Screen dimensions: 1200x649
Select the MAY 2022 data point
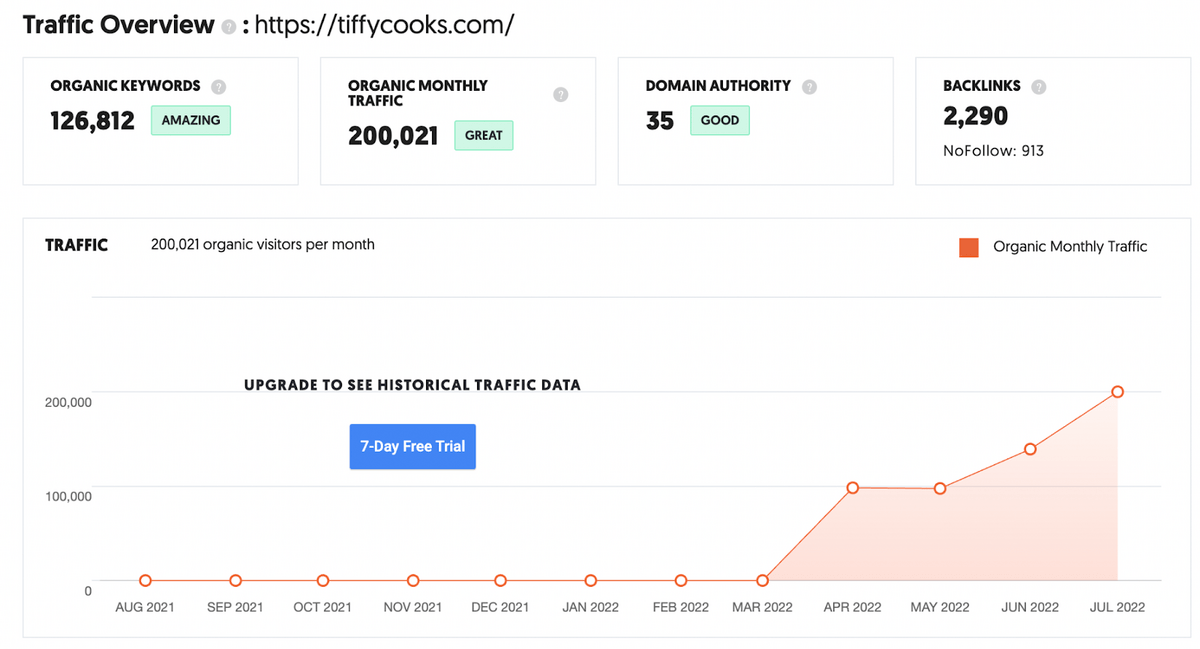point(941,489)
